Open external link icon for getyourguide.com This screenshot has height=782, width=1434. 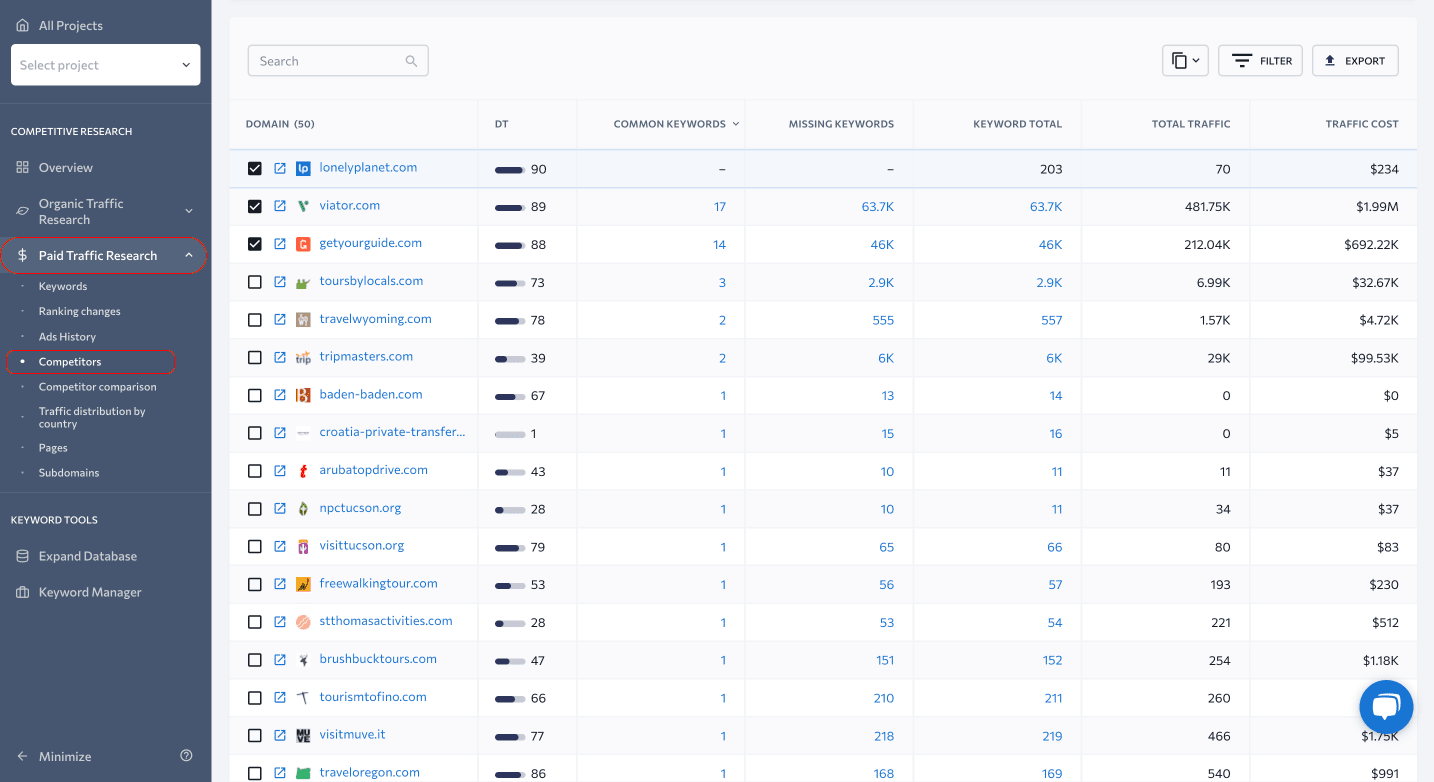(280, 244)
